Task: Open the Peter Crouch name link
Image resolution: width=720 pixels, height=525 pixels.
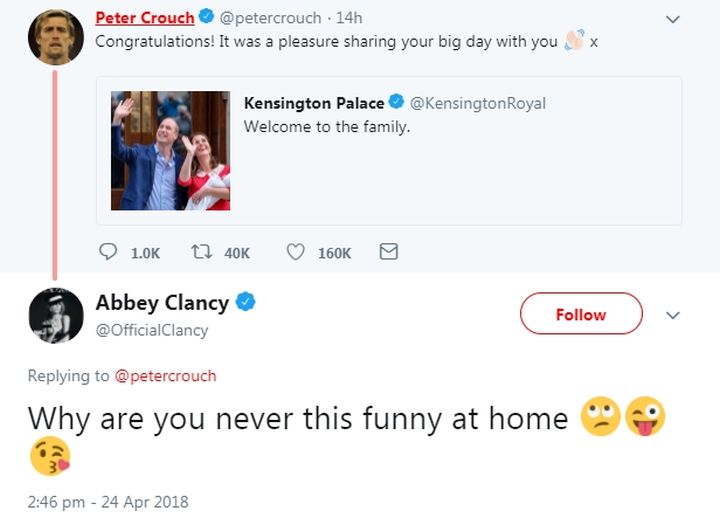Action: pos(145,18)
